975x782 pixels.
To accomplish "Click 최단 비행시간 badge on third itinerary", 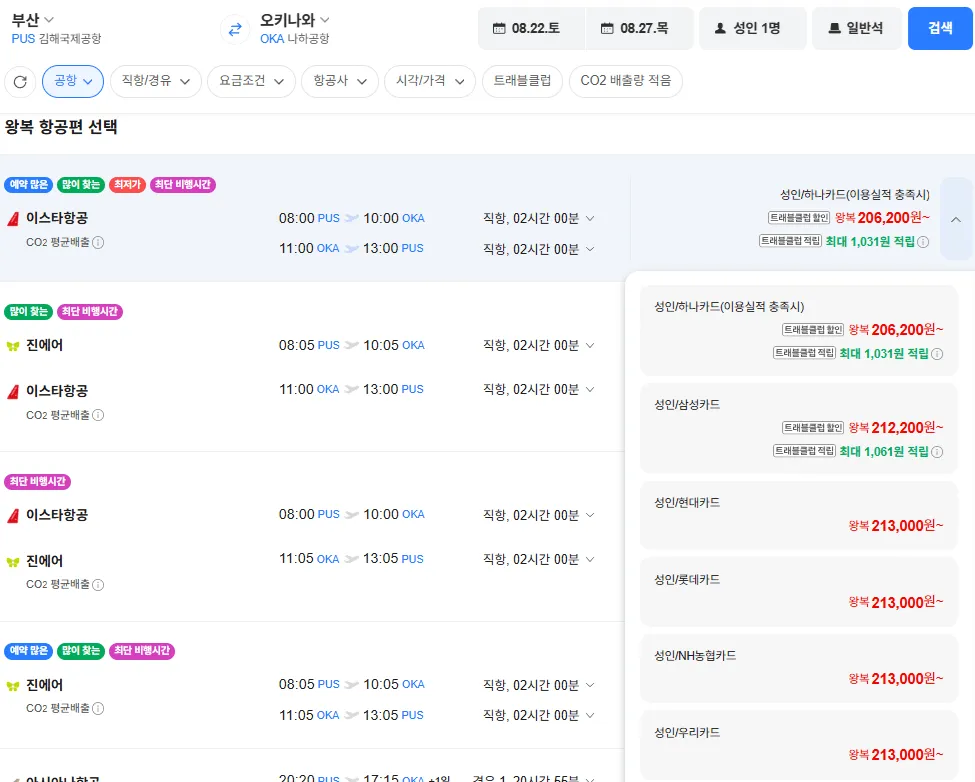I will click(x=38, y=482).
